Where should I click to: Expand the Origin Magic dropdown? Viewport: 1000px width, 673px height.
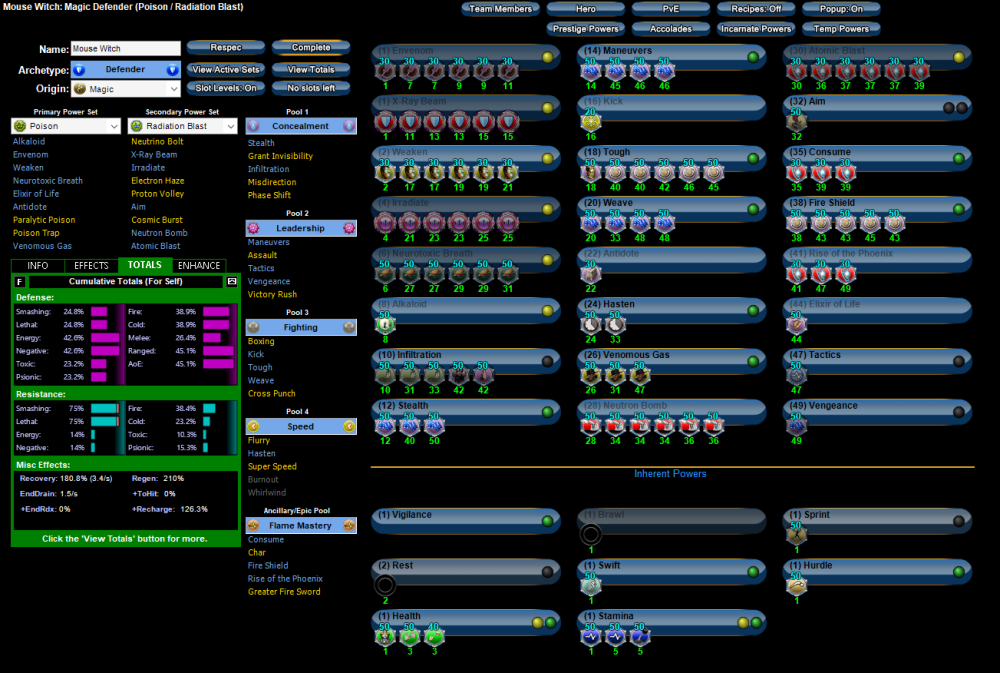click(x=125, y=89)
